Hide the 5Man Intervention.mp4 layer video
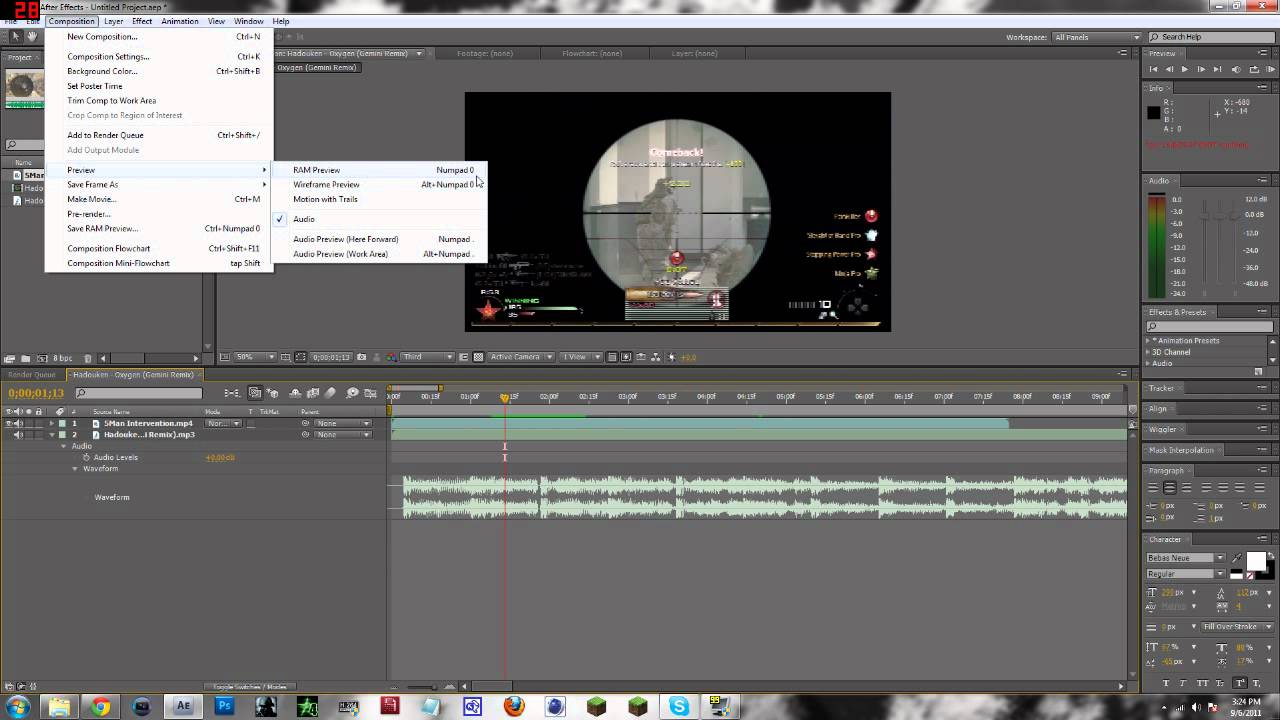The height and width of the screenshot is (720, 1280). click(9, 423)
